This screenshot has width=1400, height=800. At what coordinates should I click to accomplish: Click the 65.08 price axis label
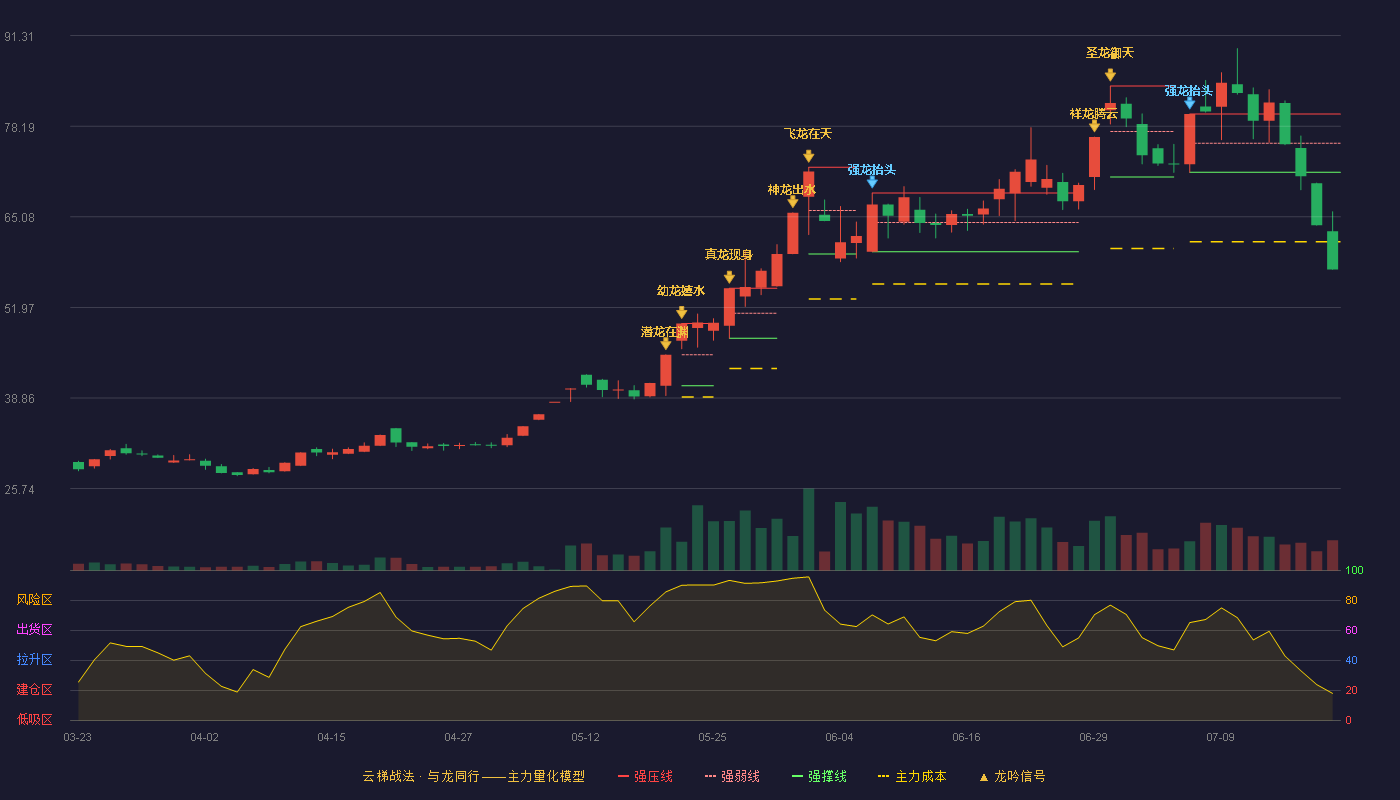click(x=19, y=218)
